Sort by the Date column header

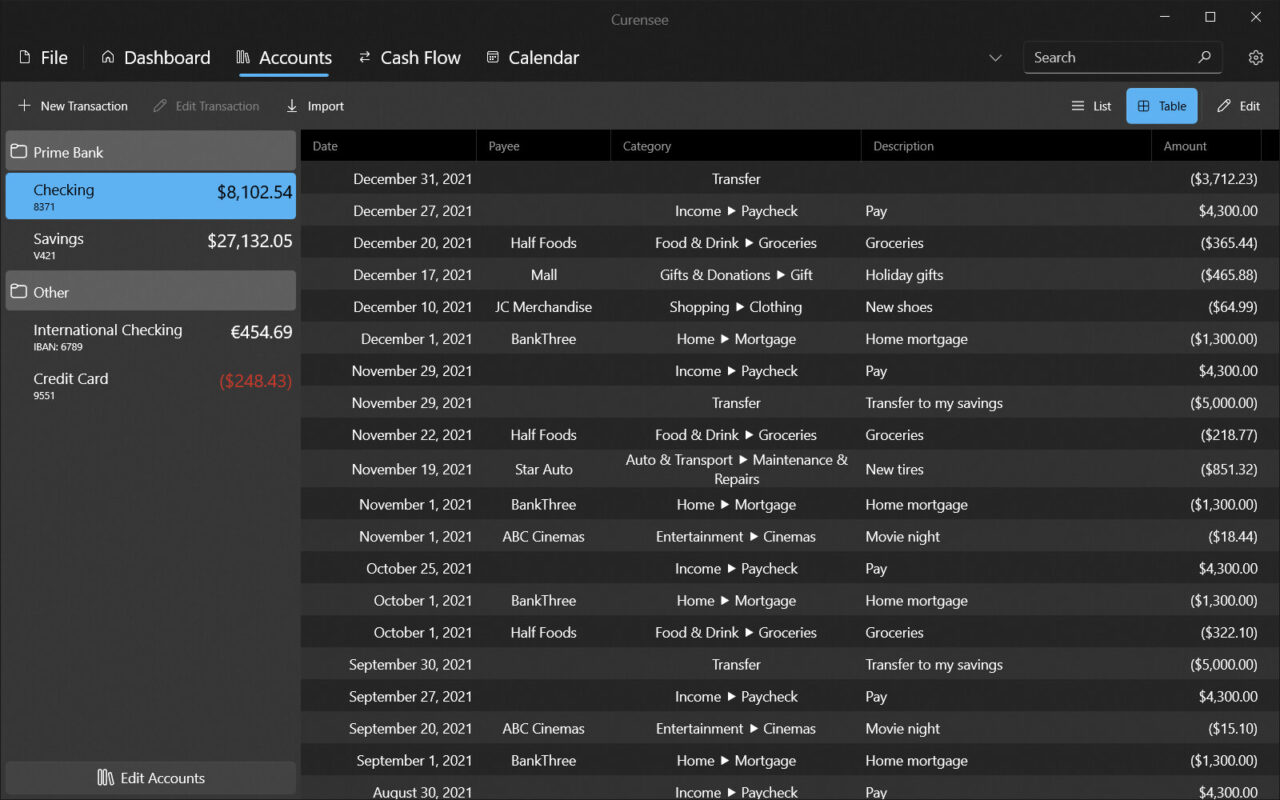pyautogui.click(x=388, y=146)
